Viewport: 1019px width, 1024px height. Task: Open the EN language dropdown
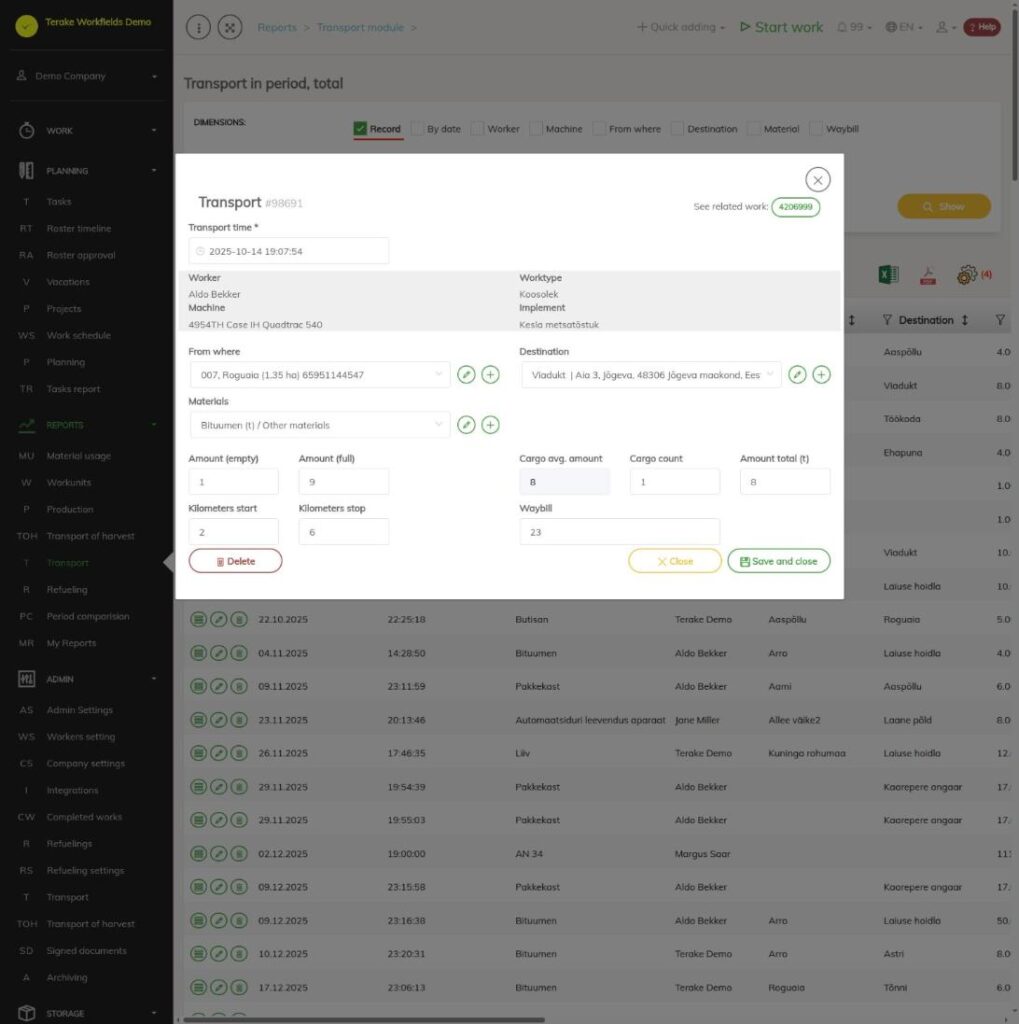(904, 27)
